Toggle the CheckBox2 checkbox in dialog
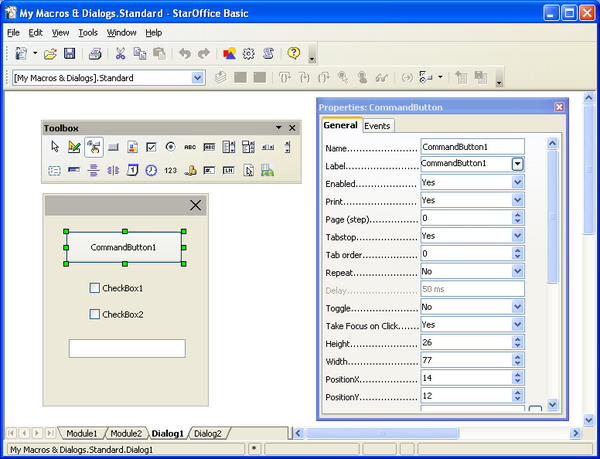The image size is (600, 459). click(x=95, y=314)
